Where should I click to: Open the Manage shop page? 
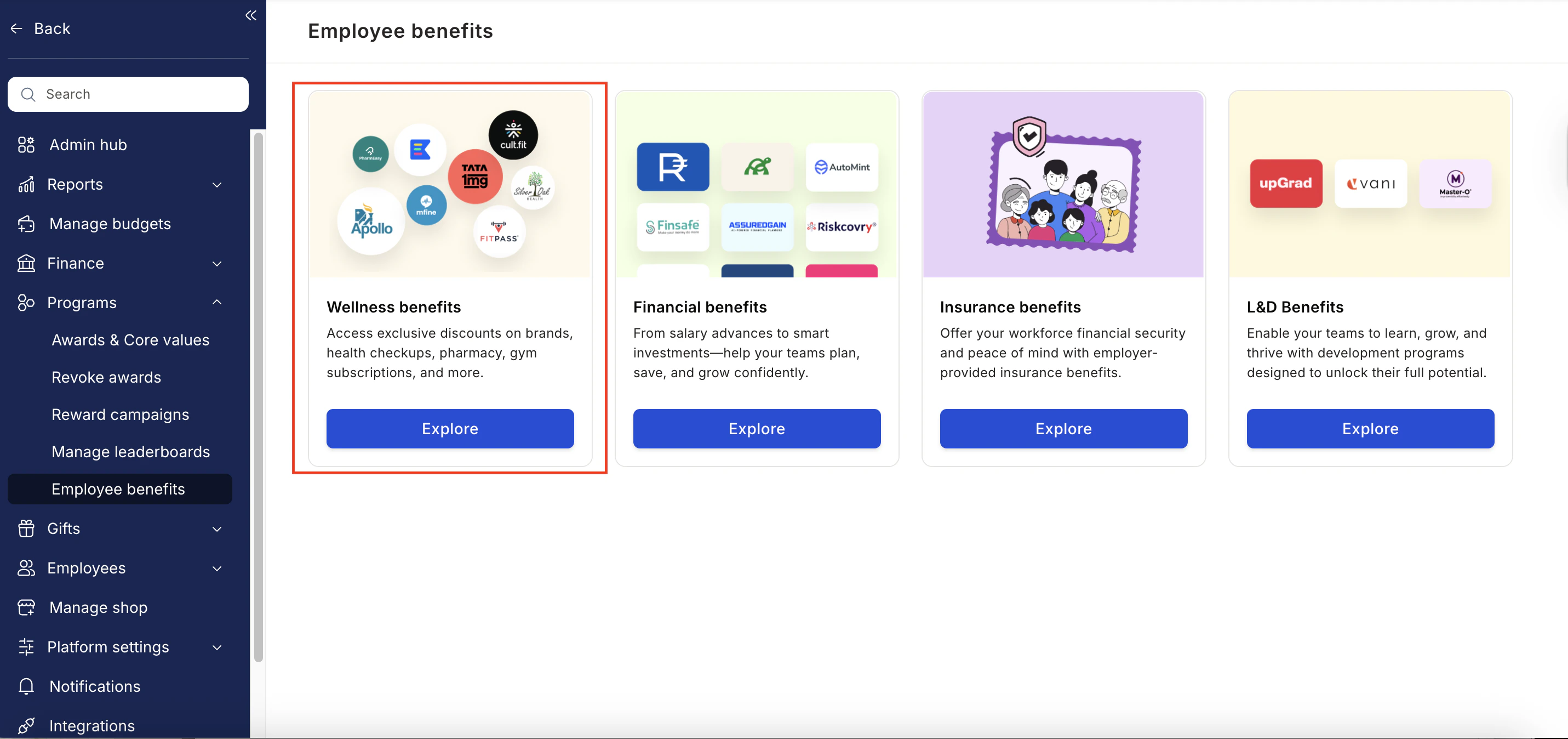pyautogui.click(x=99, y=608)
